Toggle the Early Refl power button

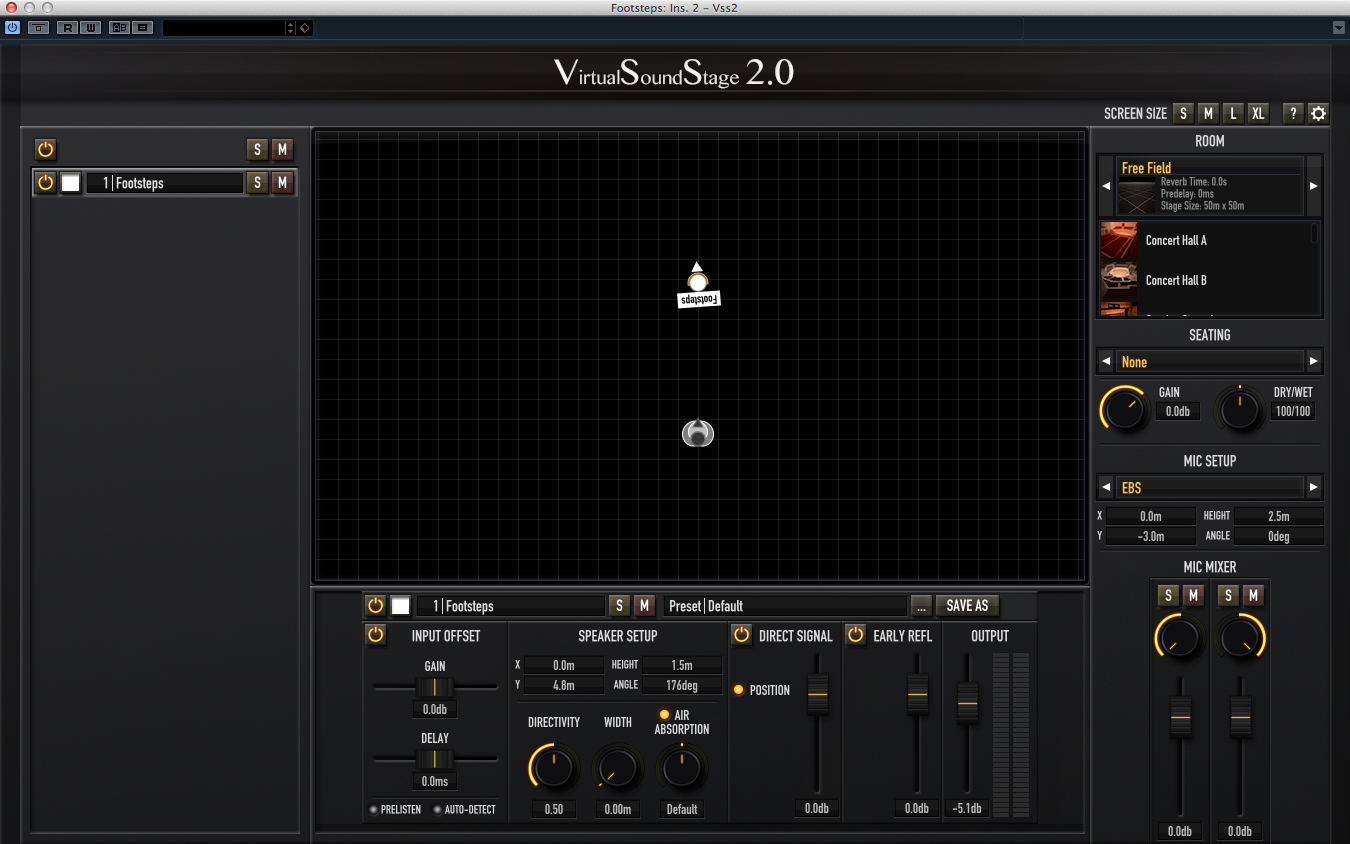click(856, 635)
